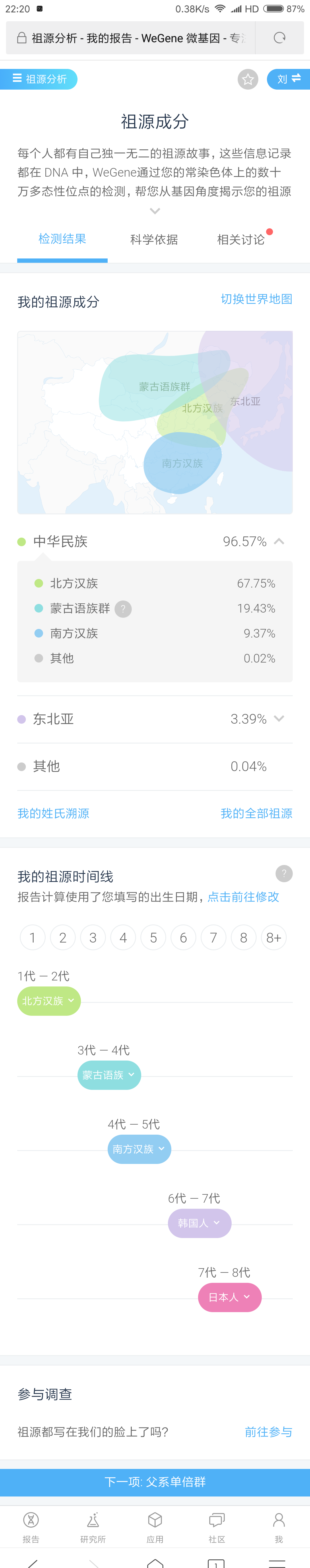The height and width of the screenshot is (1568, 310).
Task: Switch user account via 刘 button
Action: (x=288, y=79)
